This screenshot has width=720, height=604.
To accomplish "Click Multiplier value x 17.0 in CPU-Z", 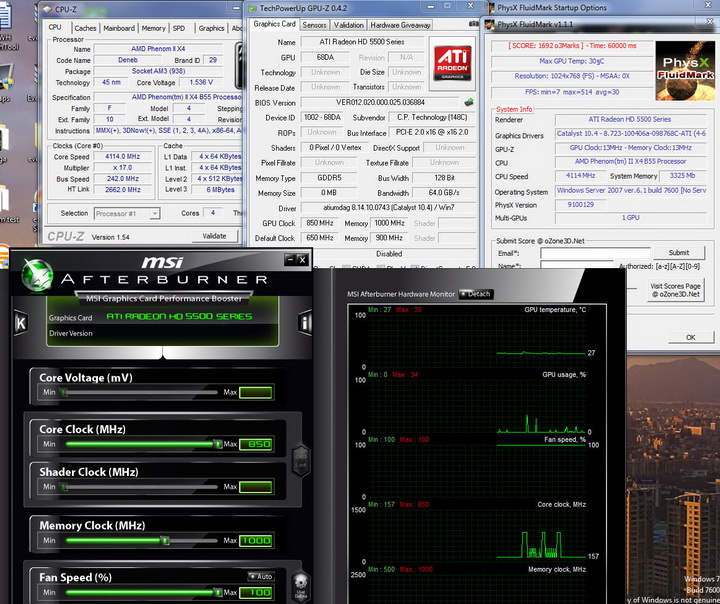I will click(x=123, y=168).
